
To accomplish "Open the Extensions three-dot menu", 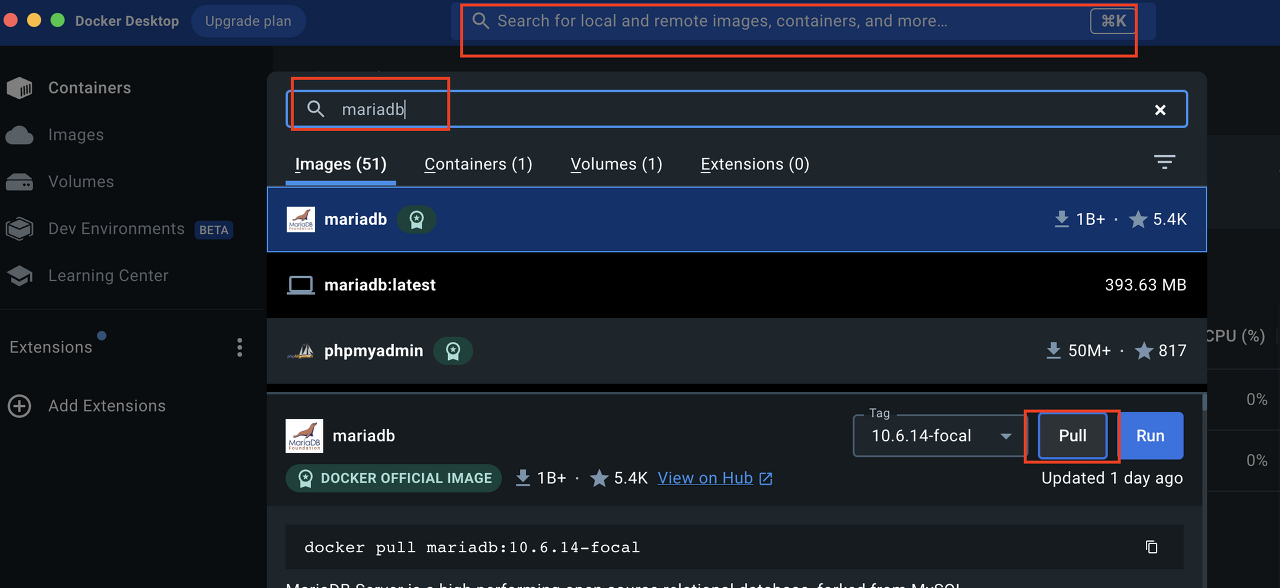I will [x=239, y=347].
